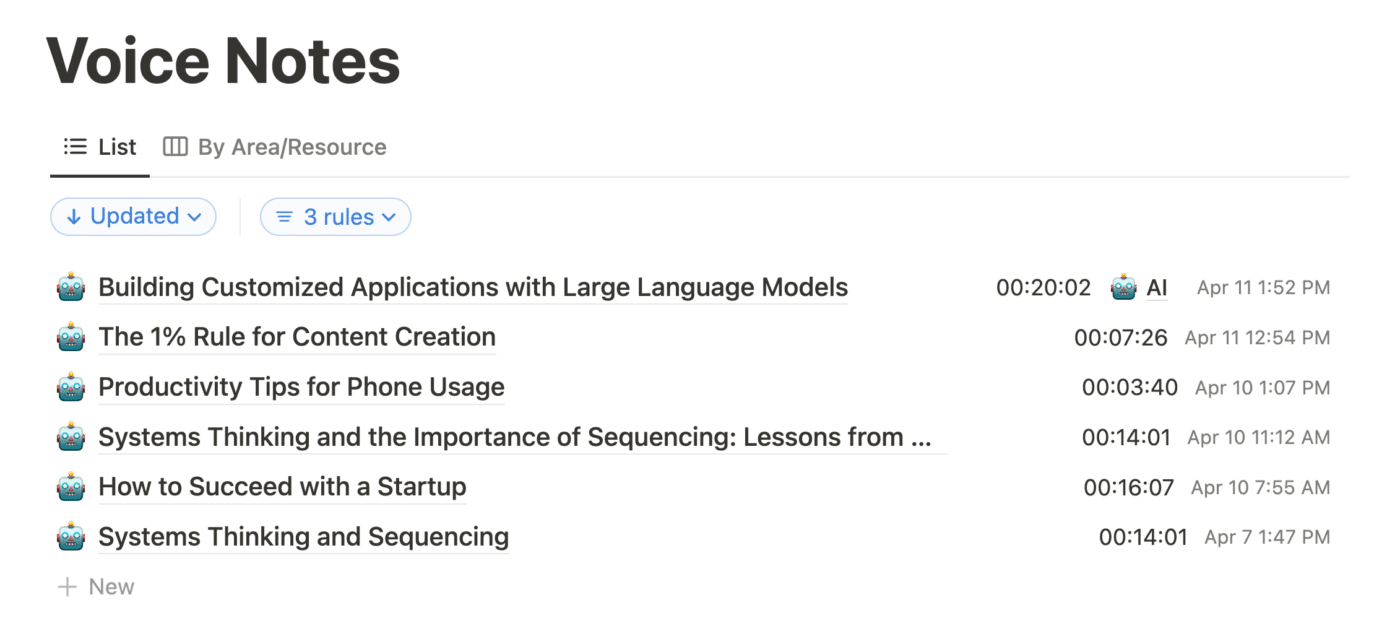Screen dimensions: 1400x618
Task: Click the chevron arrow on Updated pill
Action: (x=194, y=217)
